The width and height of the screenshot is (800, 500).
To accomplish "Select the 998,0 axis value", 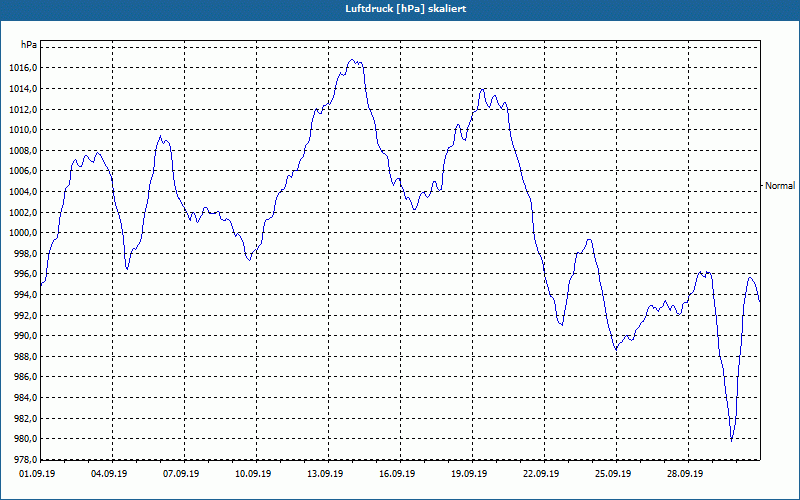I will pyautogui.click(x=28, y=254).
